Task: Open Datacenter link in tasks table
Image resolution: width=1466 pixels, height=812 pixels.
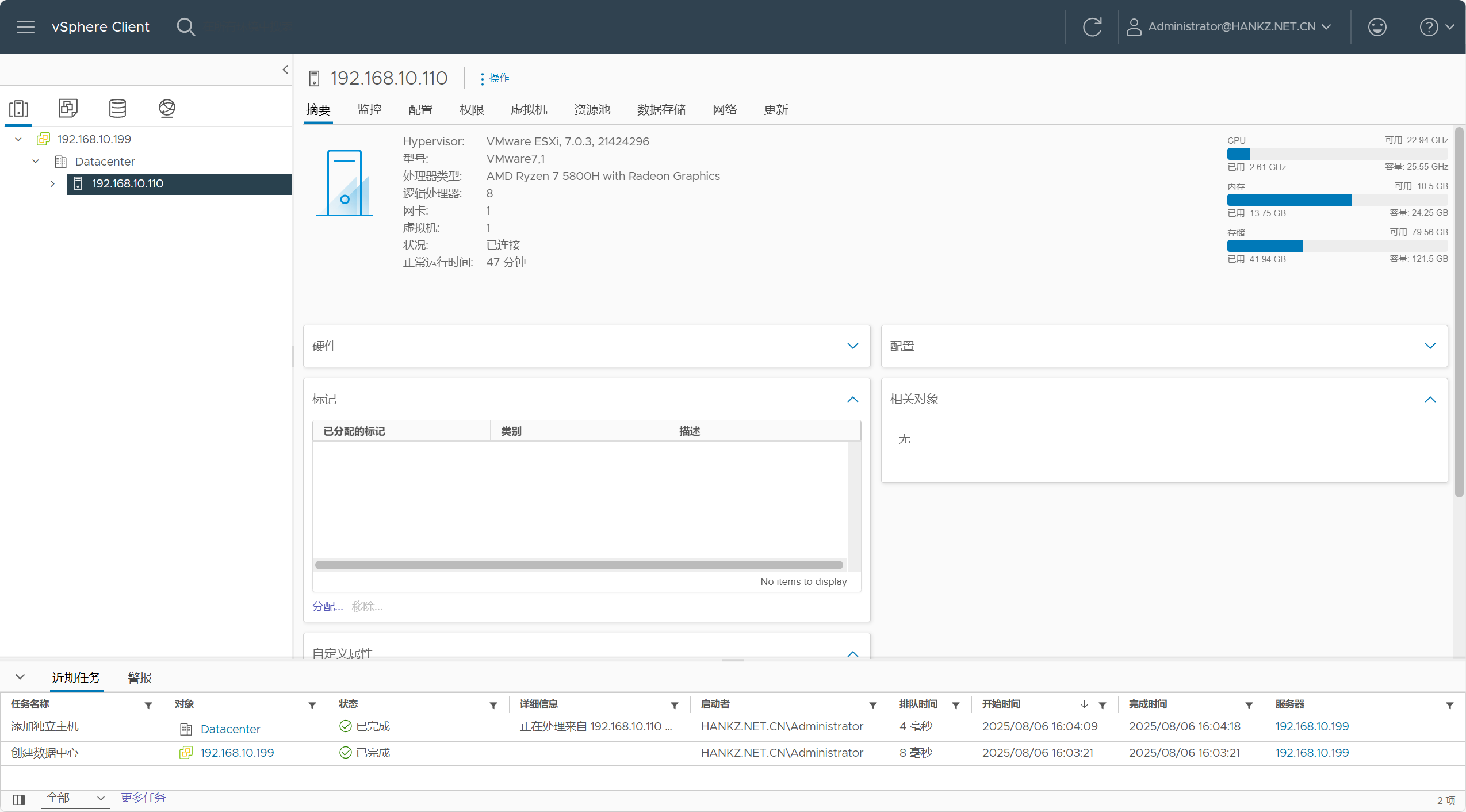Action: tap(231, 729)
